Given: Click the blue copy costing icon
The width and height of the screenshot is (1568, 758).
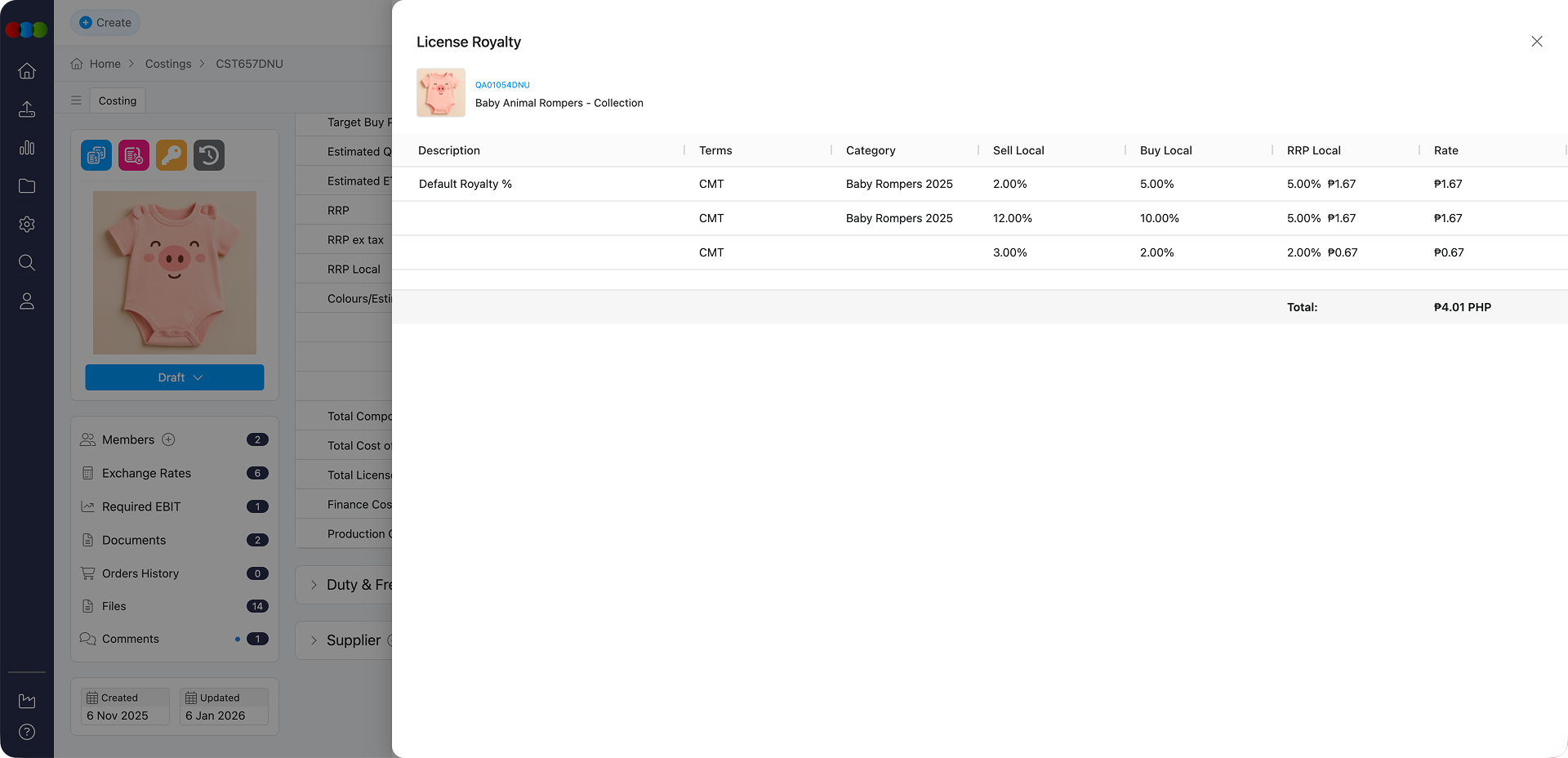Looking at the screenshot, I should click(x=96, y=155).
